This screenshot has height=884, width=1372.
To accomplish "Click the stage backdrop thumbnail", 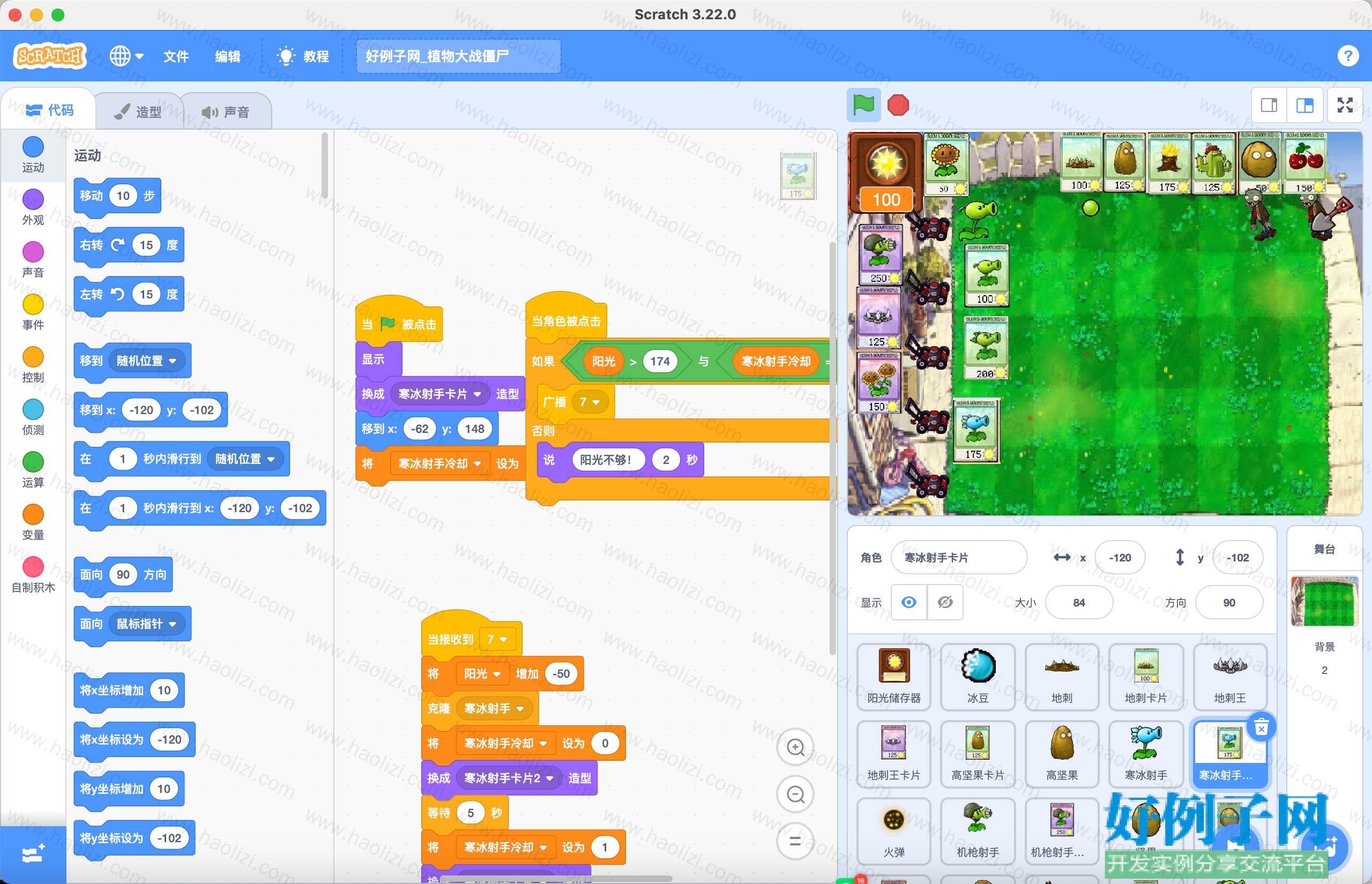I will pos(1324,601).
